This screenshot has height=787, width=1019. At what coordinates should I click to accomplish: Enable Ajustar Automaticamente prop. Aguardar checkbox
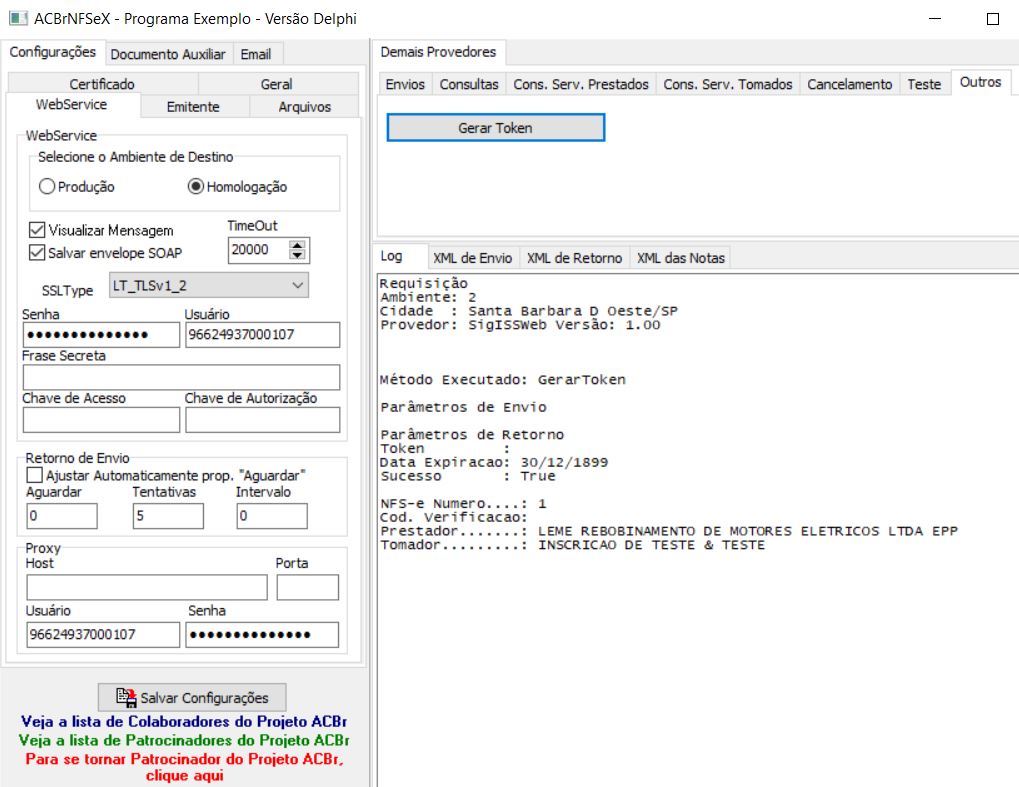click(34, 476)
